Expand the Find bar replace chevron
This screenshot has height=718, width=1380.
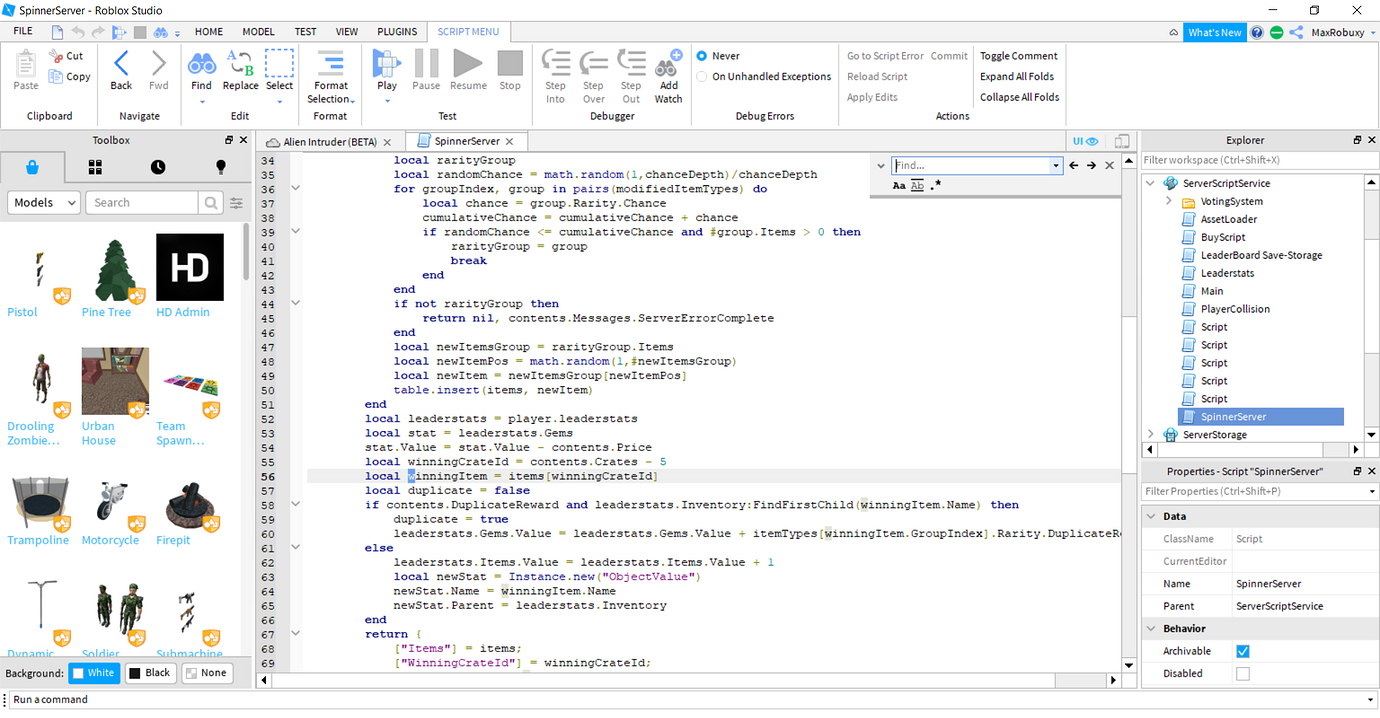881,166
